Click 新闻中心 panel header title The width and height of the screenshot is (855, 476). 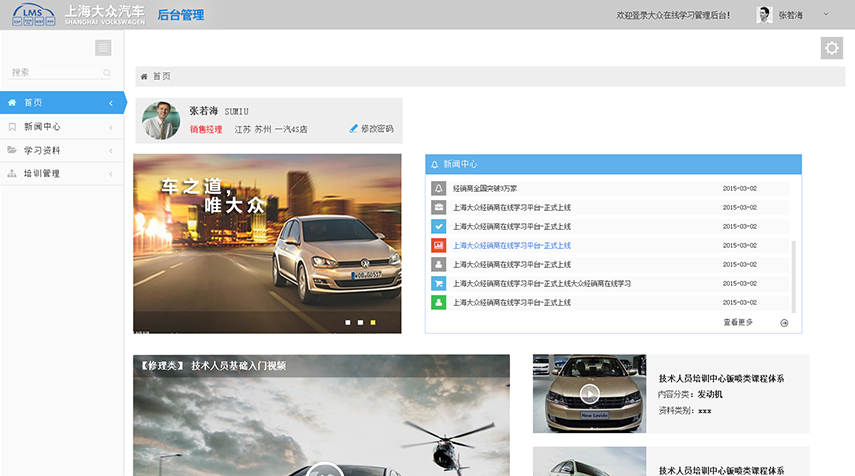point(460,164)
